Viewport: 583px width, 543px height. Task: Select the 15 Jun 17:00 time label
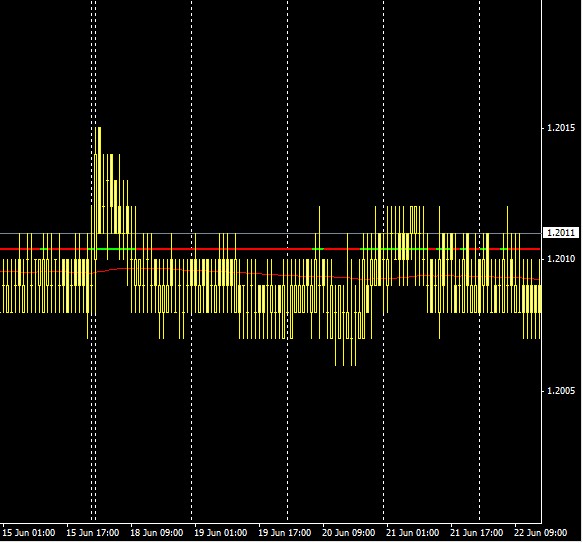pos(93,533)
